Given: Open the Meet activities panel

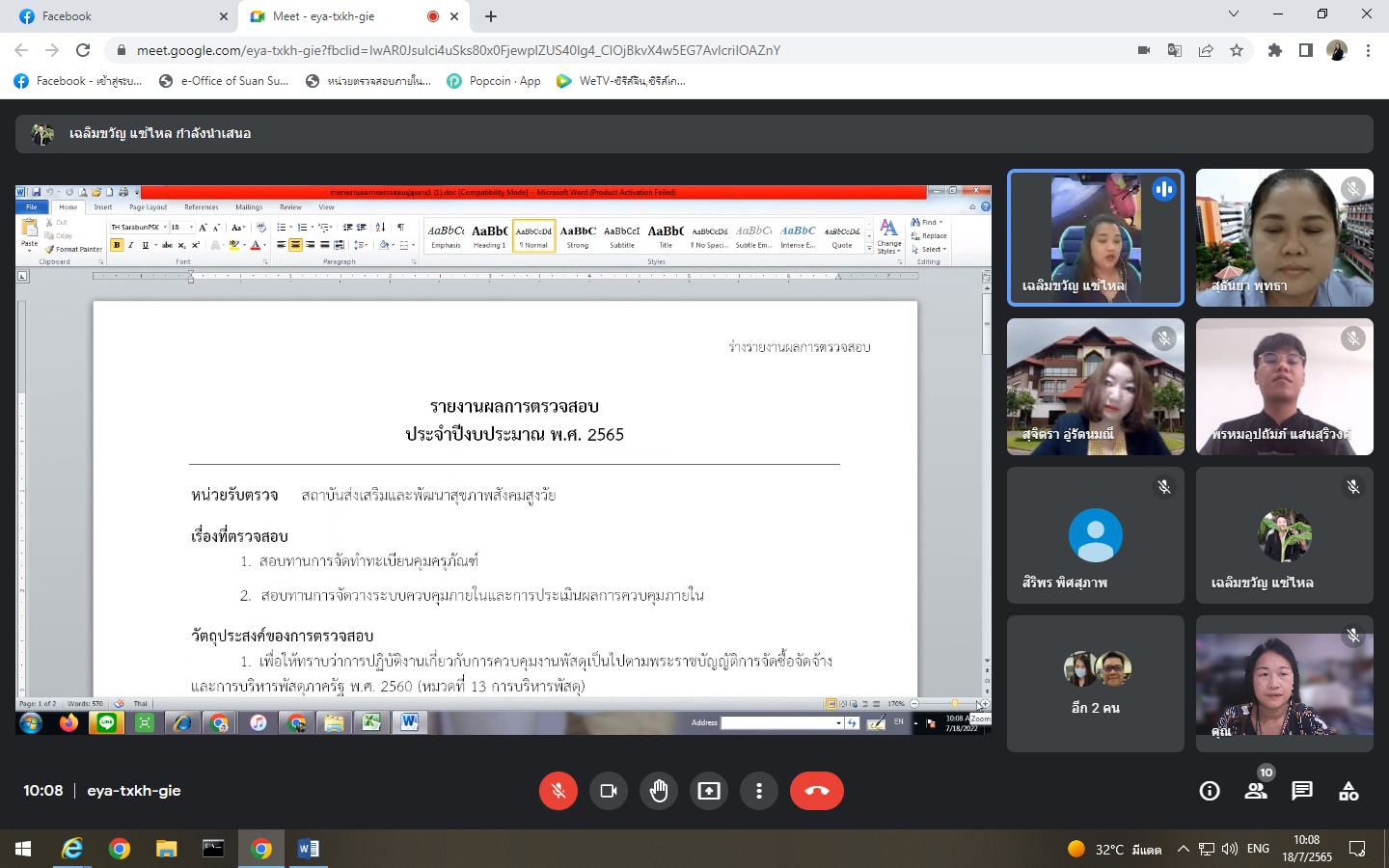Looking at the screenshot, I should coord(1348,792).
